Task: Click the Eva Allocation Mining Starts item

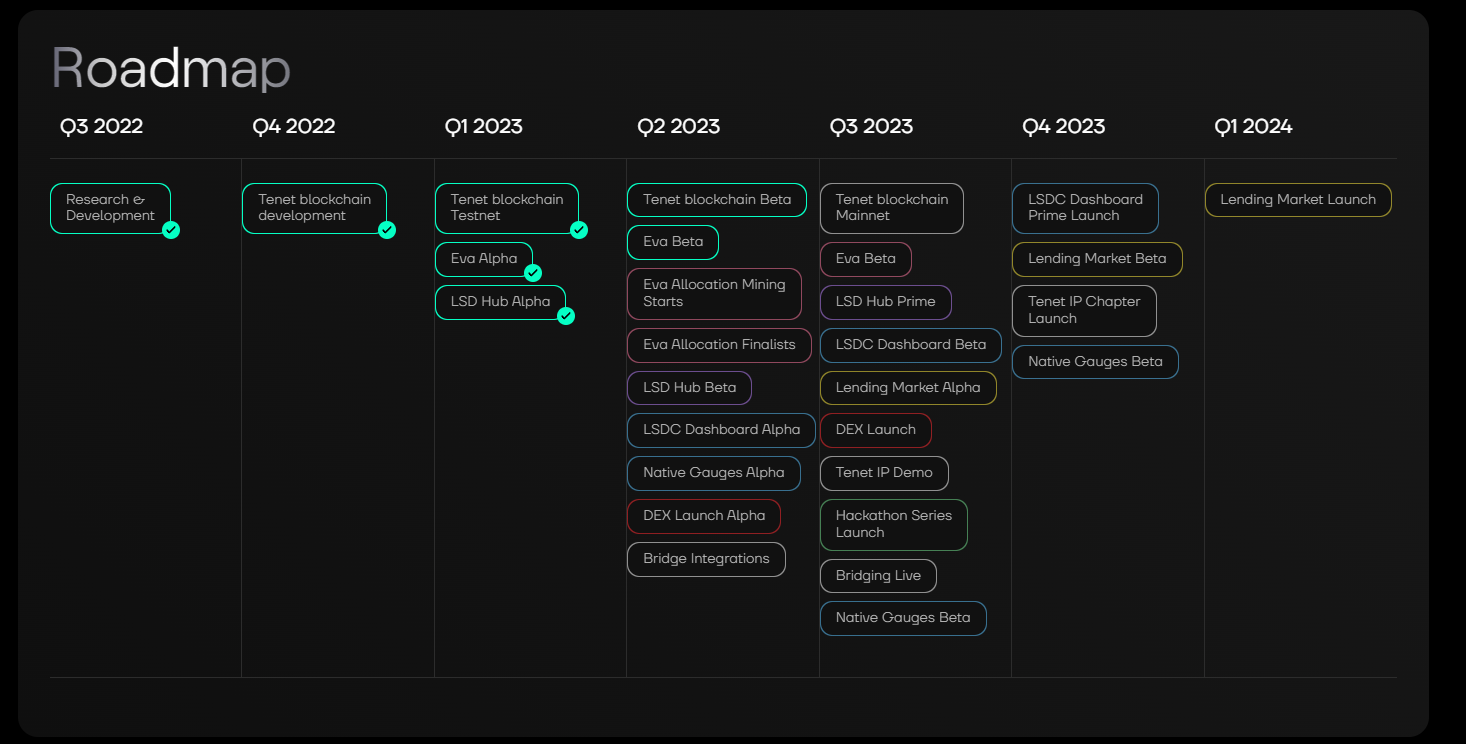Action: (x=714, y=293)
